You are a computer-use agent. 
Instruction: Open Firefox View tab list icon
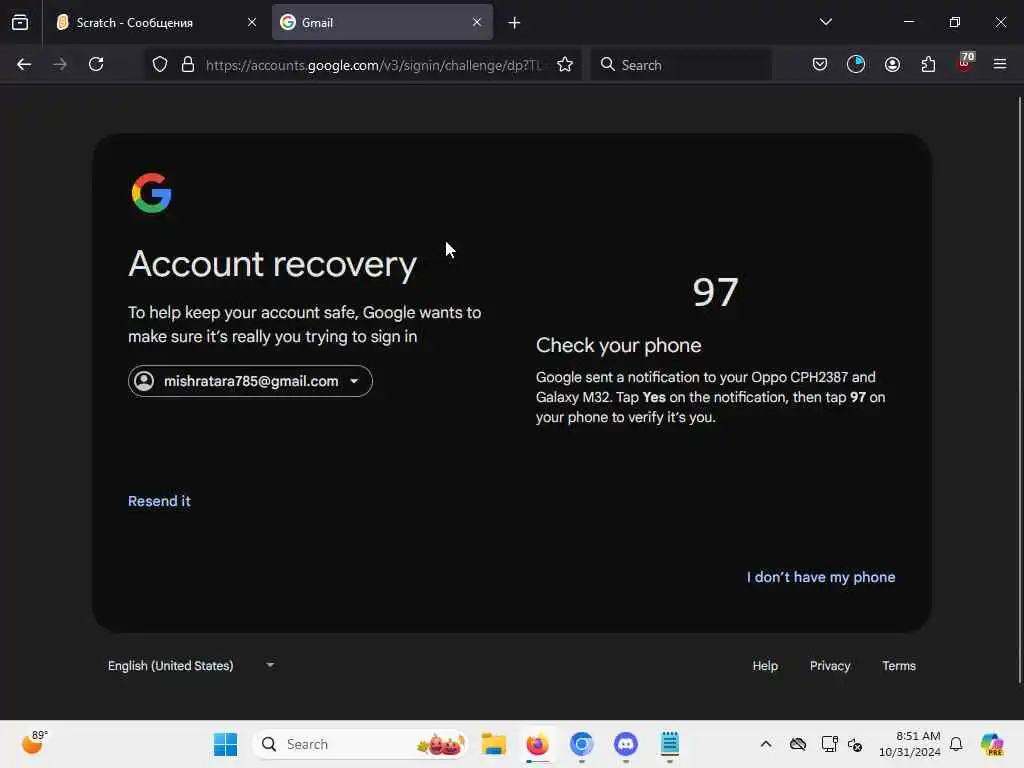20,22
